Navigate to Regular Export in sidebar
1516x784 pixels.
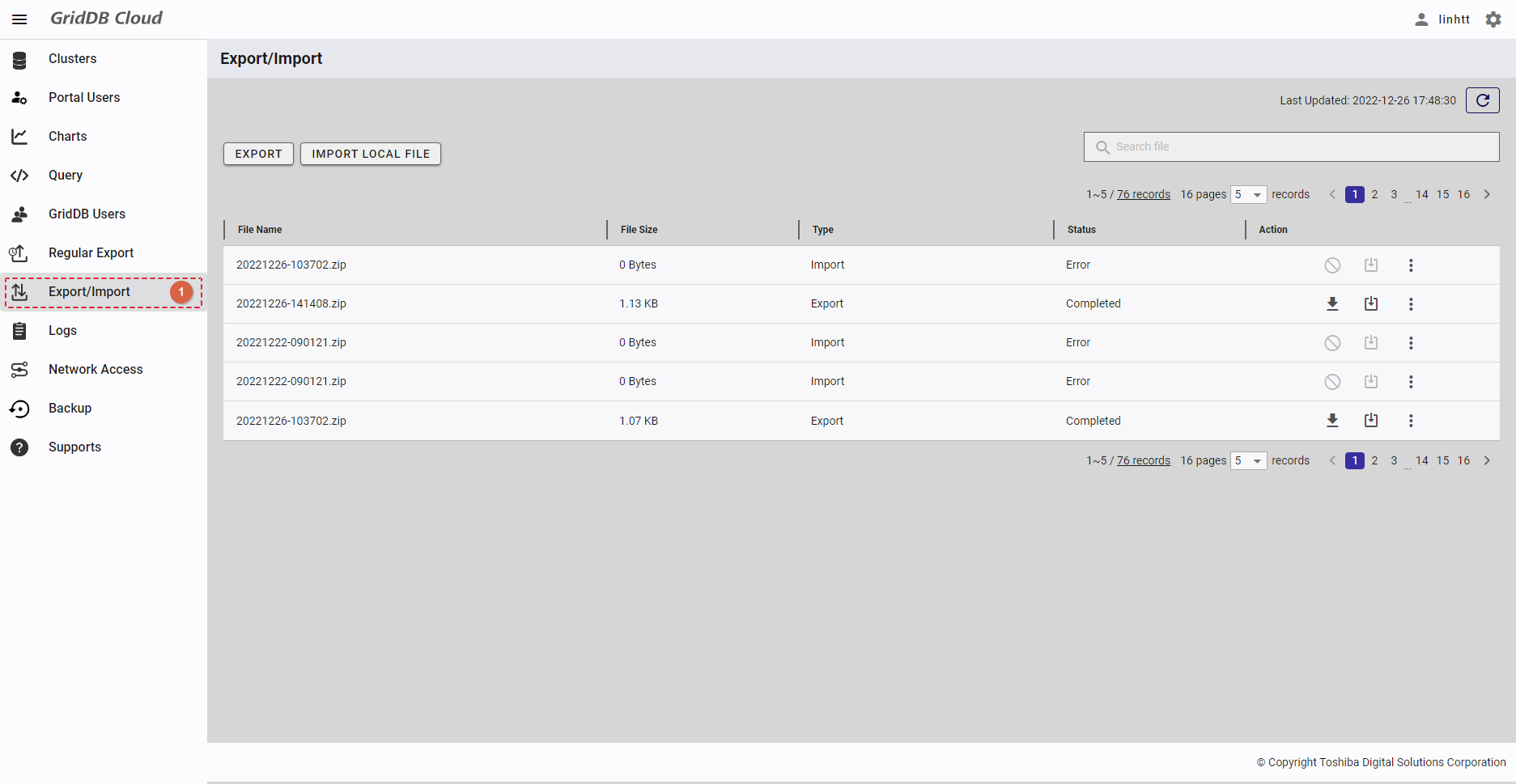tap(91, 252)
